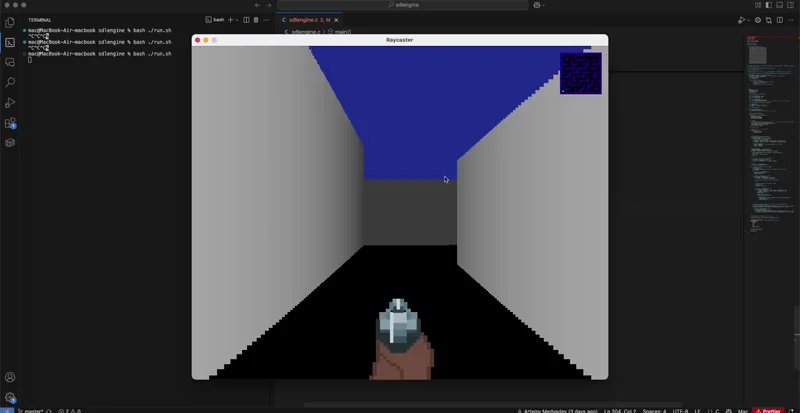800x413 pixels.
Task: Click the latest bash ./run.sh terminal line
Action: click(99, 54)
